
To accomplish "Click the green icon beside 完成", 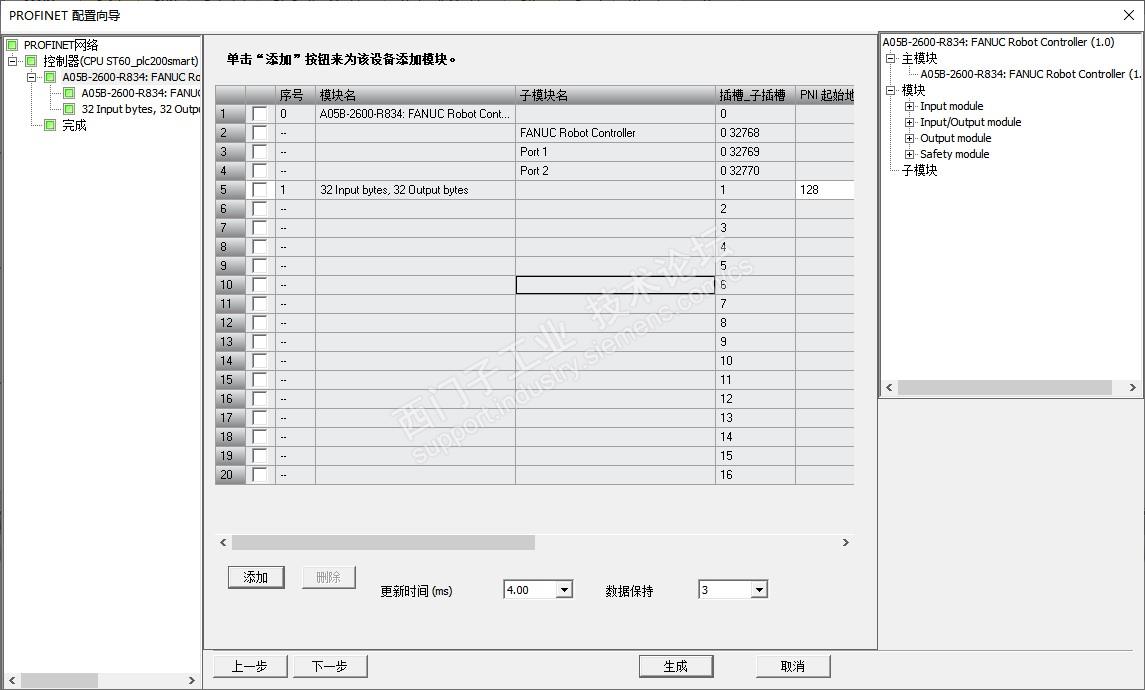I will [50, 125].
